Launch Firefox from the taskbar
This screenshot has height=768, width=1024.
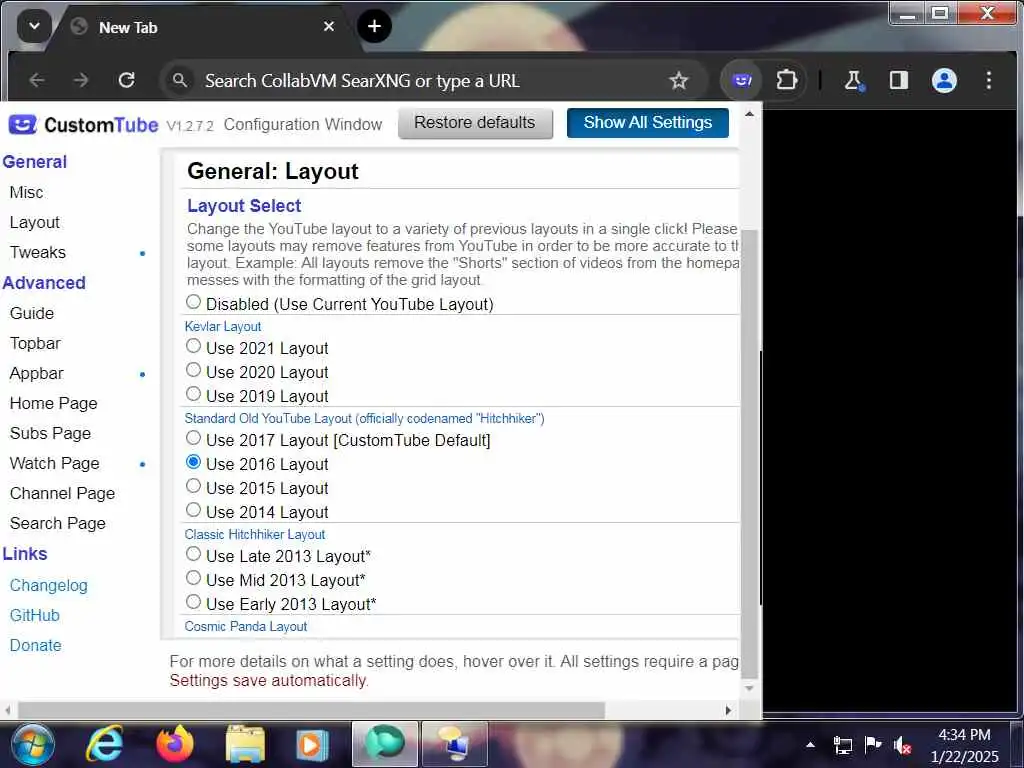pos(175,744)
